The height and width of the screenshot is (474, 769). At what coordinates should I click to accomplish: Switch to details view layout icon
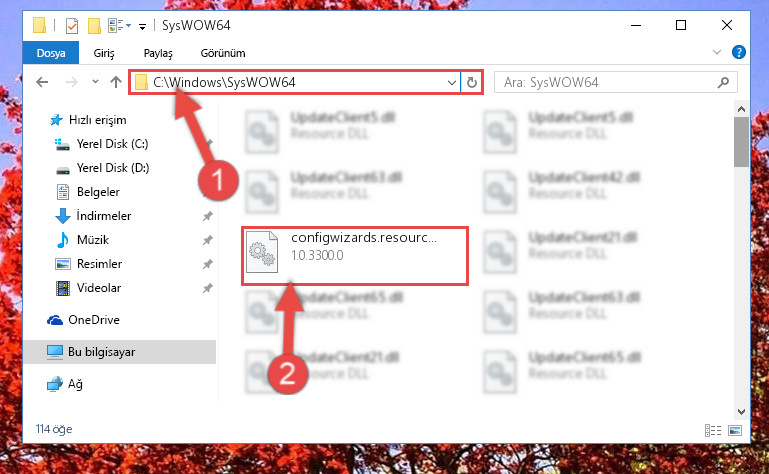713,430
